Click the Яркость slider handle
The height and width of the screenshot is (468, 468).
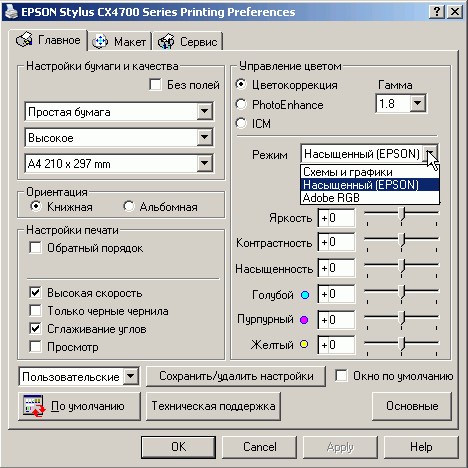[x=402, y=214]
